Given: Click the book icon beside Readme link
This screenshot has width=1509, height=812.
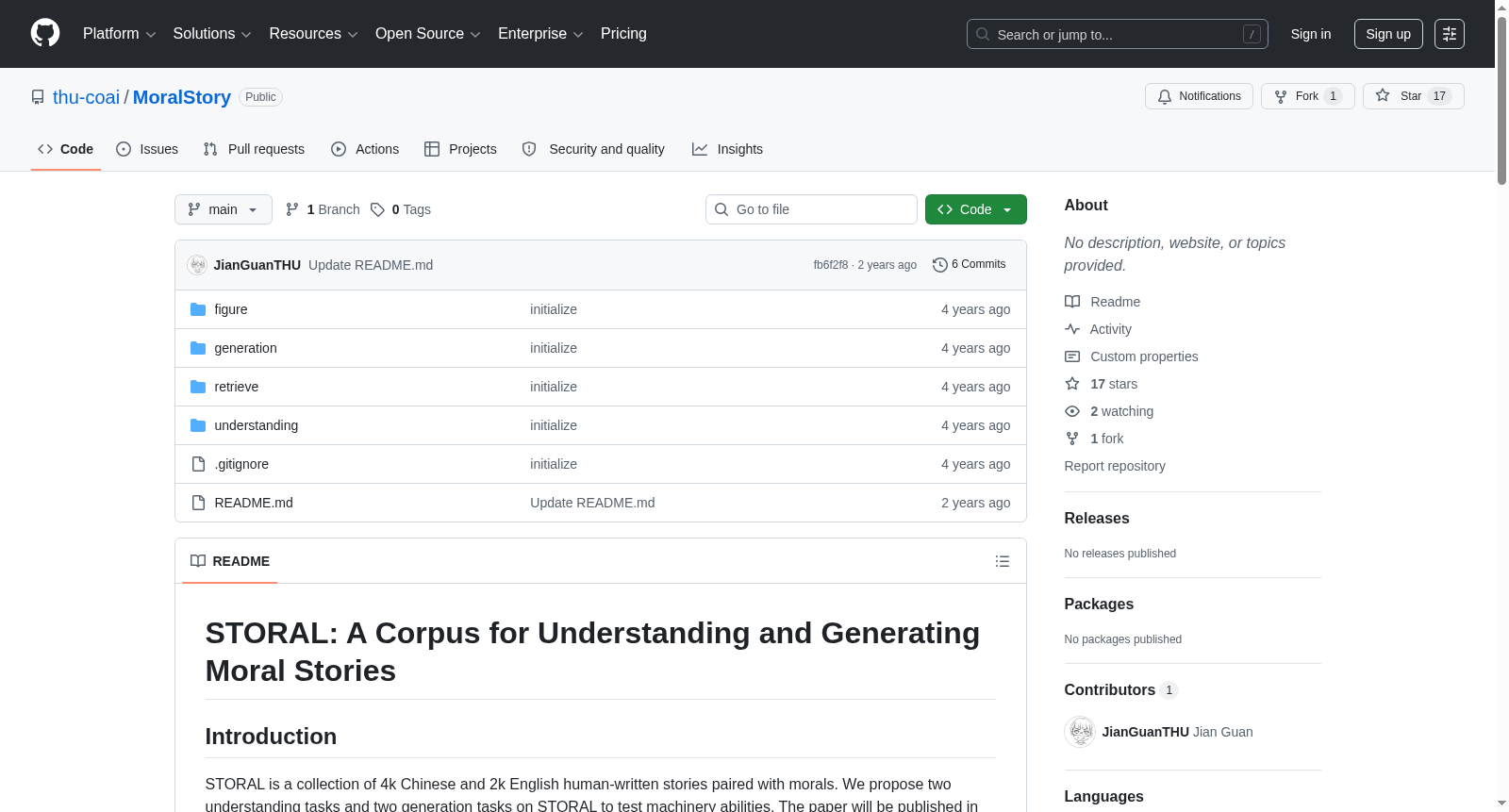Looking at the screenshot, I should pyautogui.click(x=1072, y=302).
